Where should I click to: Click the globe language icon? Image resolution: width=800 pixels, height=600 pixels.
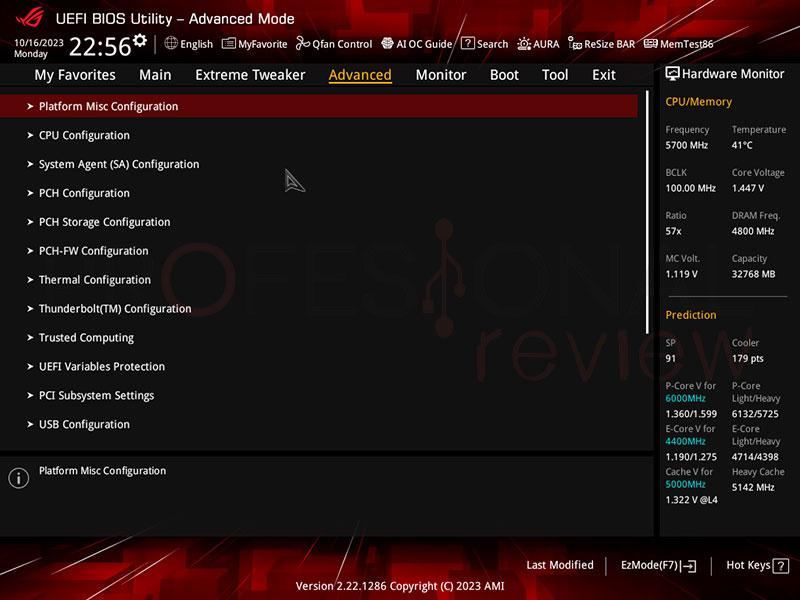pos(171,43)
